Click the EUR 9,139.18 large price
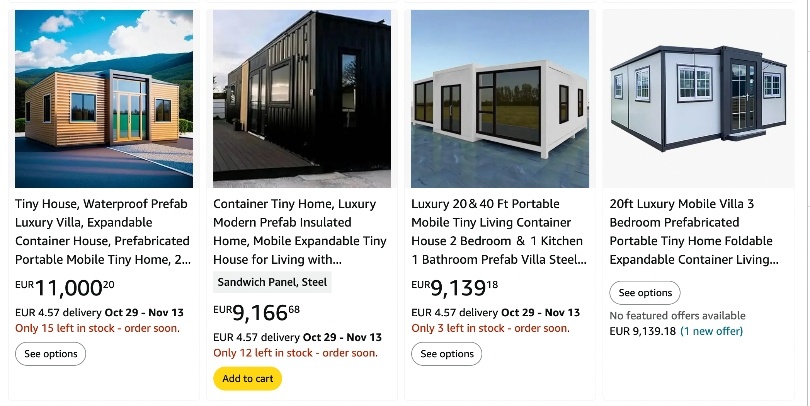810x406 pixels. point(455,288)
